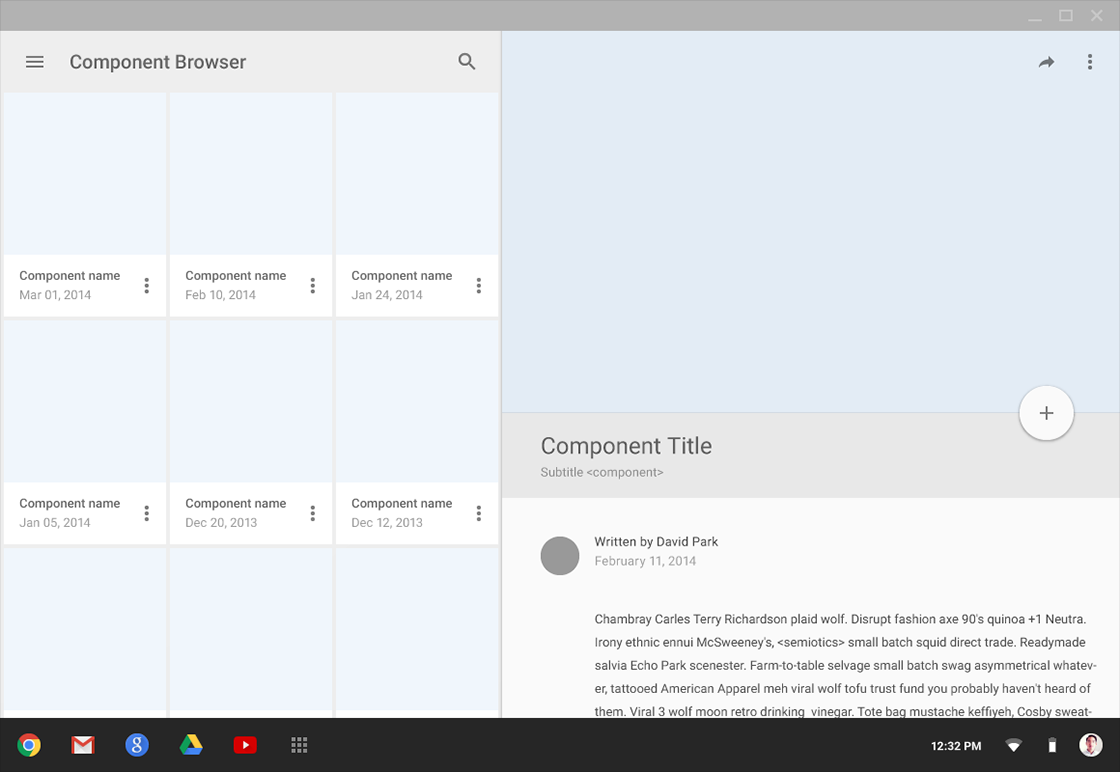Open Google Drive from the shelf
The height and width of the screenshot is (772, 1120).
click(x=191, y=745)
